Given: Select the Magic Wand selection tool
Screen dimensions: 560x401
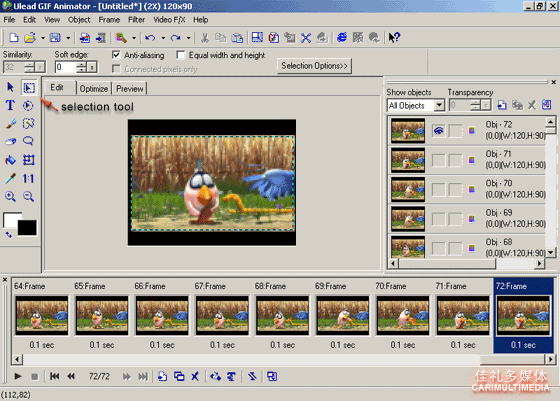Looking at the screenshot, I should pos(28,124).
